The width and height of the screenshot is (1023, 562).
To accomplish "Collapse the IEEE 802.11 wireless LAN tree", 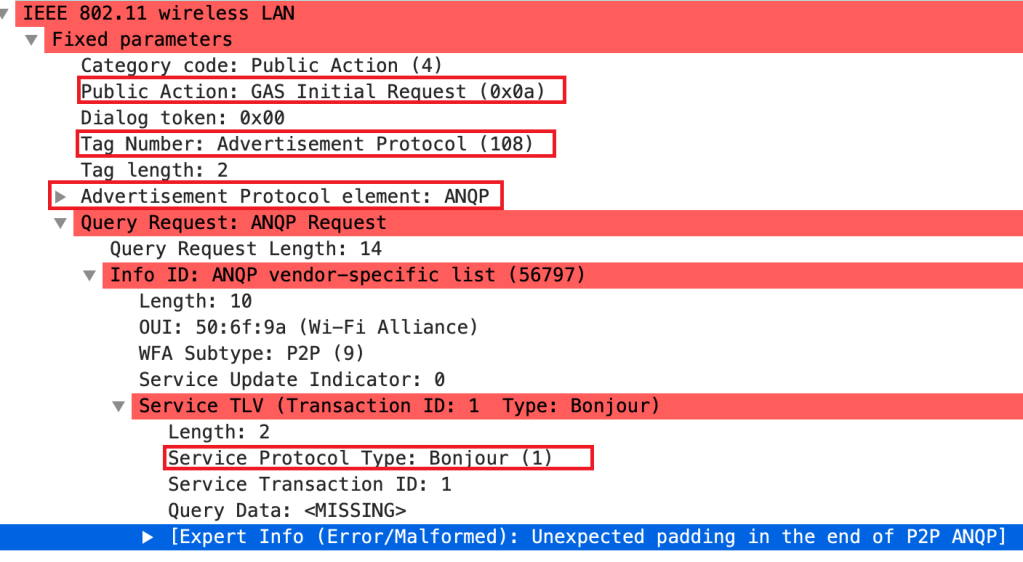I will coord(7,14).
